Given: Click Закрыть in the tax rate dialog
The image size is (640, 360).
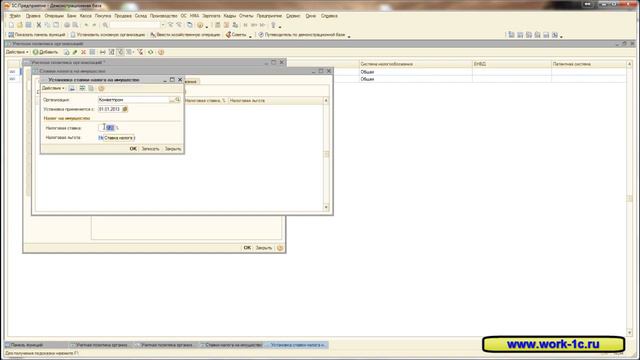Looking at the screenshot, I should 173,149.
